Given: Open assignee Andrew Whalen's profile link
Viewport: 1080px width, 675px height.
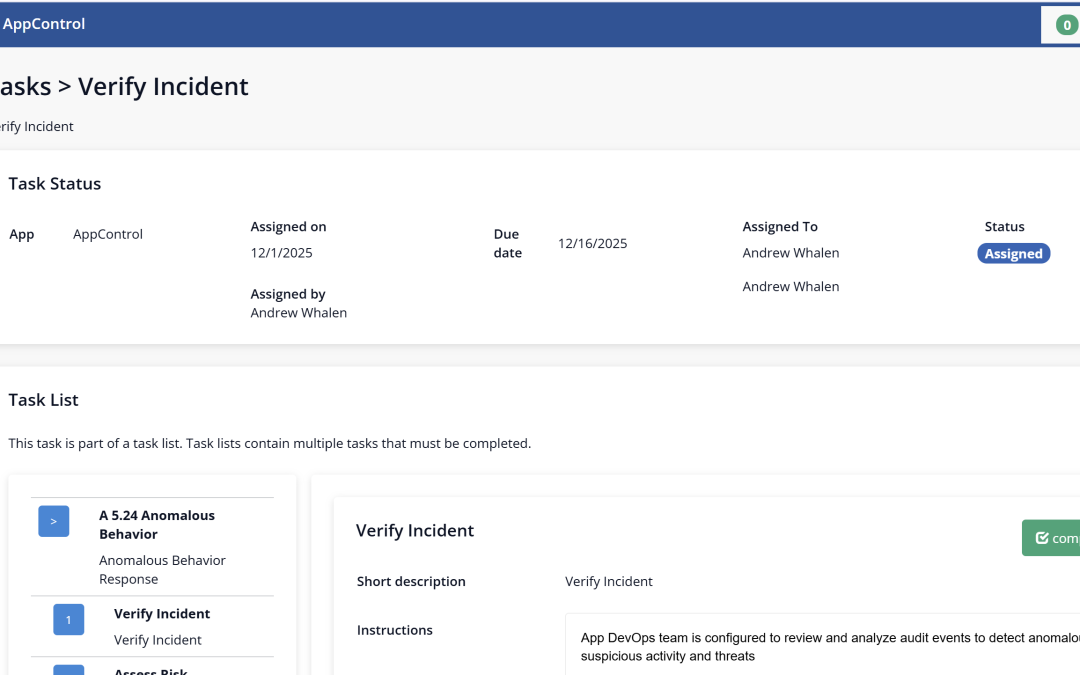Looking at the screenshot, I should (x=790, y=253).
